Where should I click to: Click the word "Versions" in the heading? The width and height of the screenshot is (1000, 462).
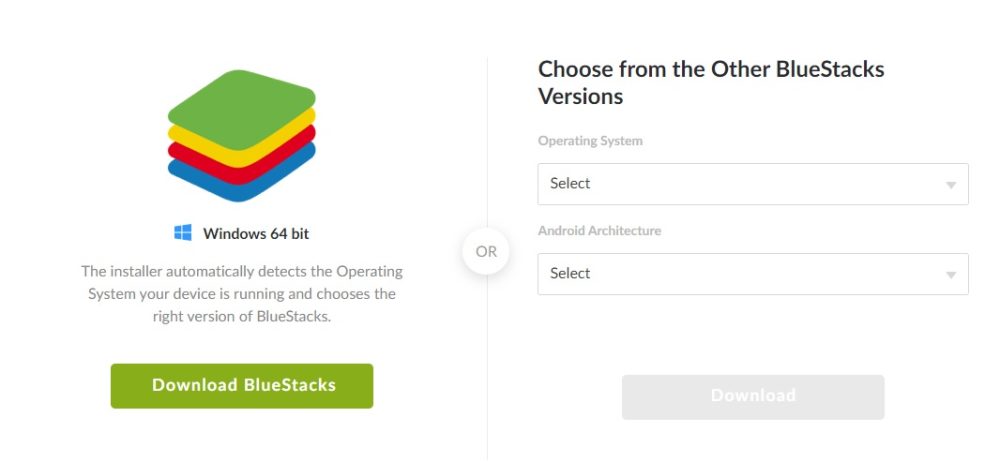580,97
